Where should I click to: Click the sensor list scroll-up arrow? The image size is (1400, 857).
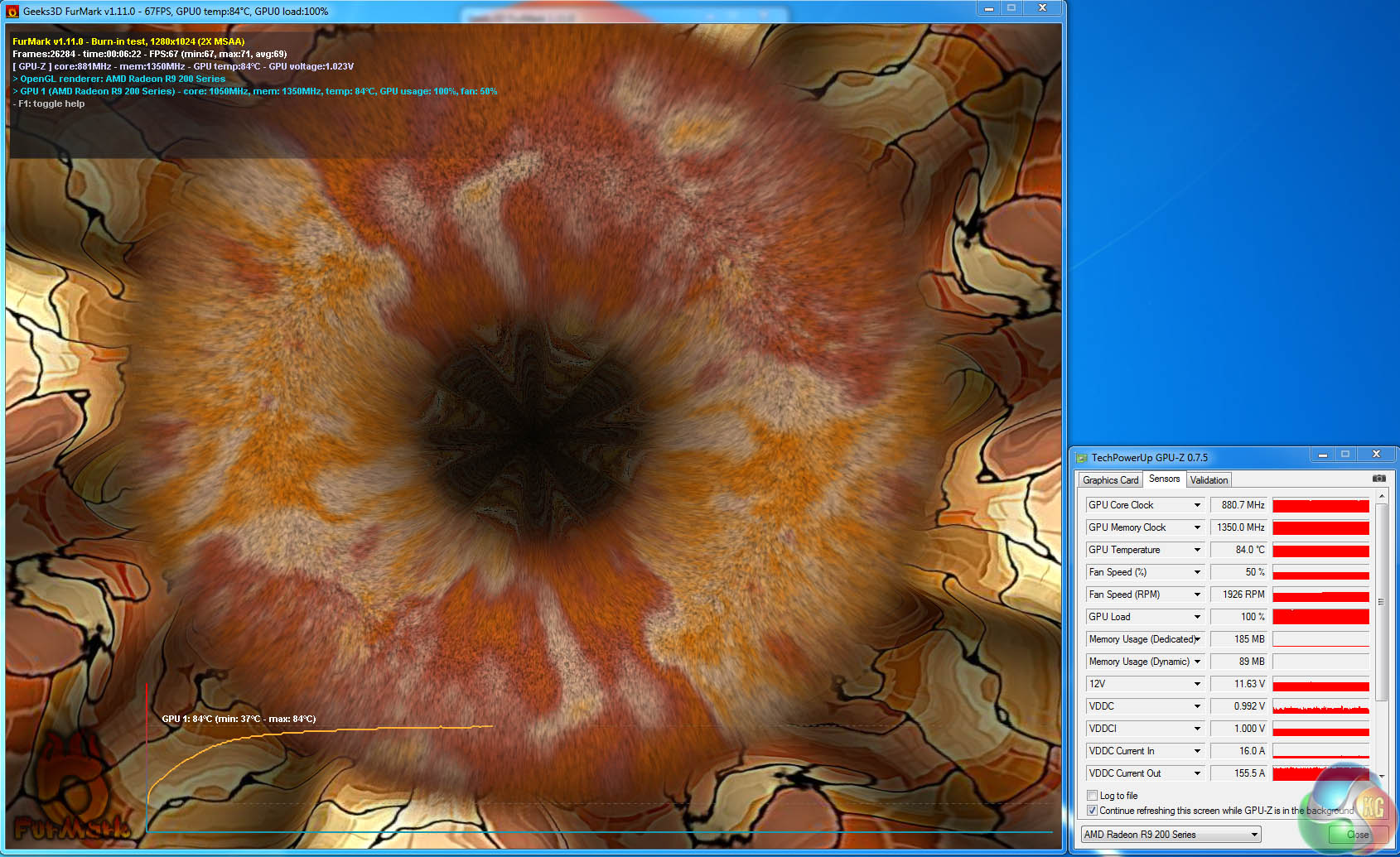(1381, 496)
